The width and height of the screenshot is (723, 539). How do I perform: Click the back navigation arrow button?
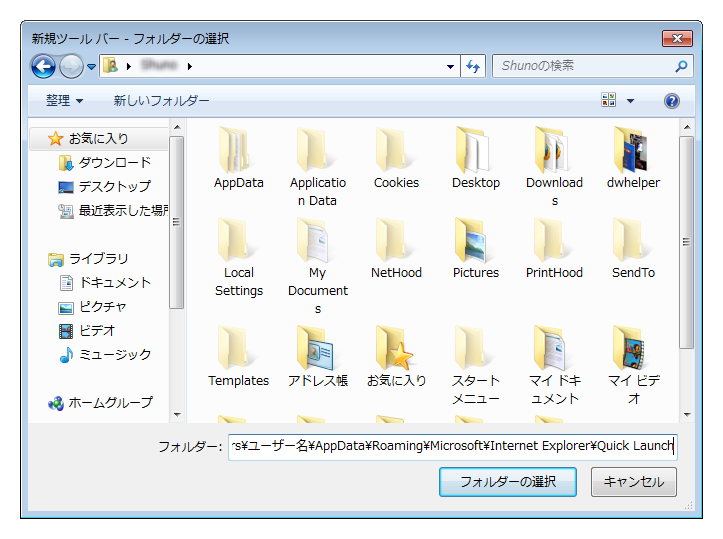click(43, 67)
